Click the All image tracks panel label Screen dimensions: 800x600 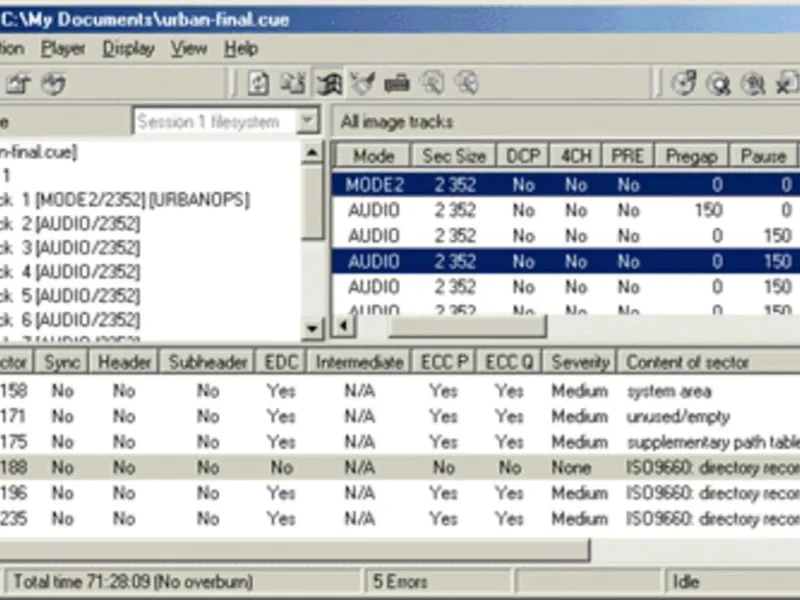pyautogui.click(x=397, y=121)
